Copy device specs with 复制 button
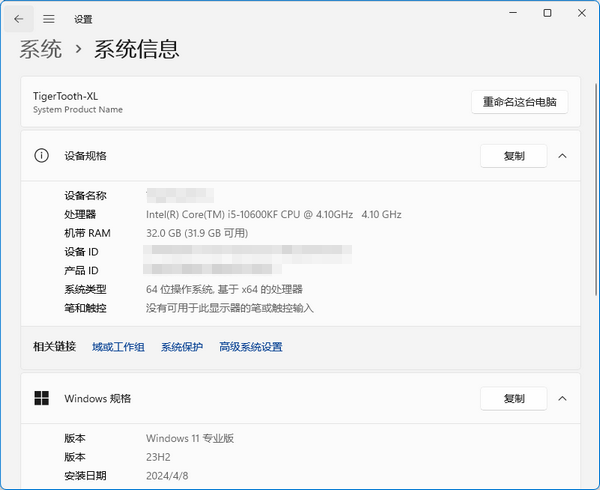The height and width of the screenshot is (490, 600). [513, 156]
